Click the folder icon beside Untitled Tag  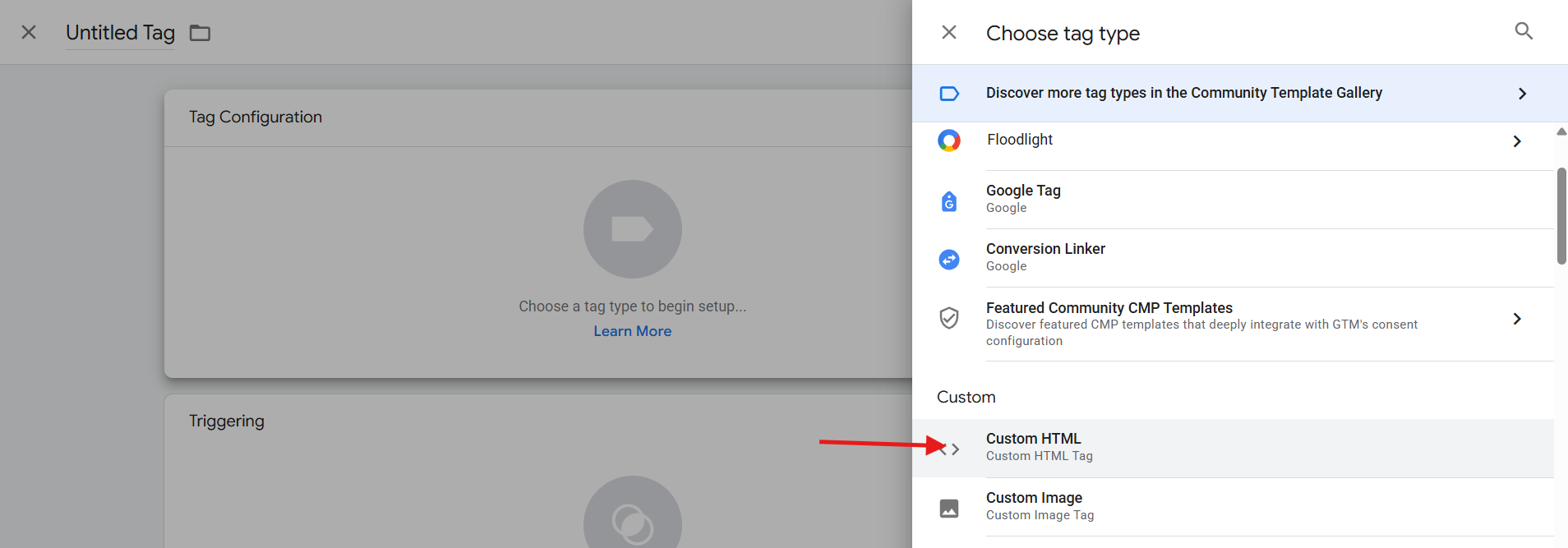[x=201, y=33]
